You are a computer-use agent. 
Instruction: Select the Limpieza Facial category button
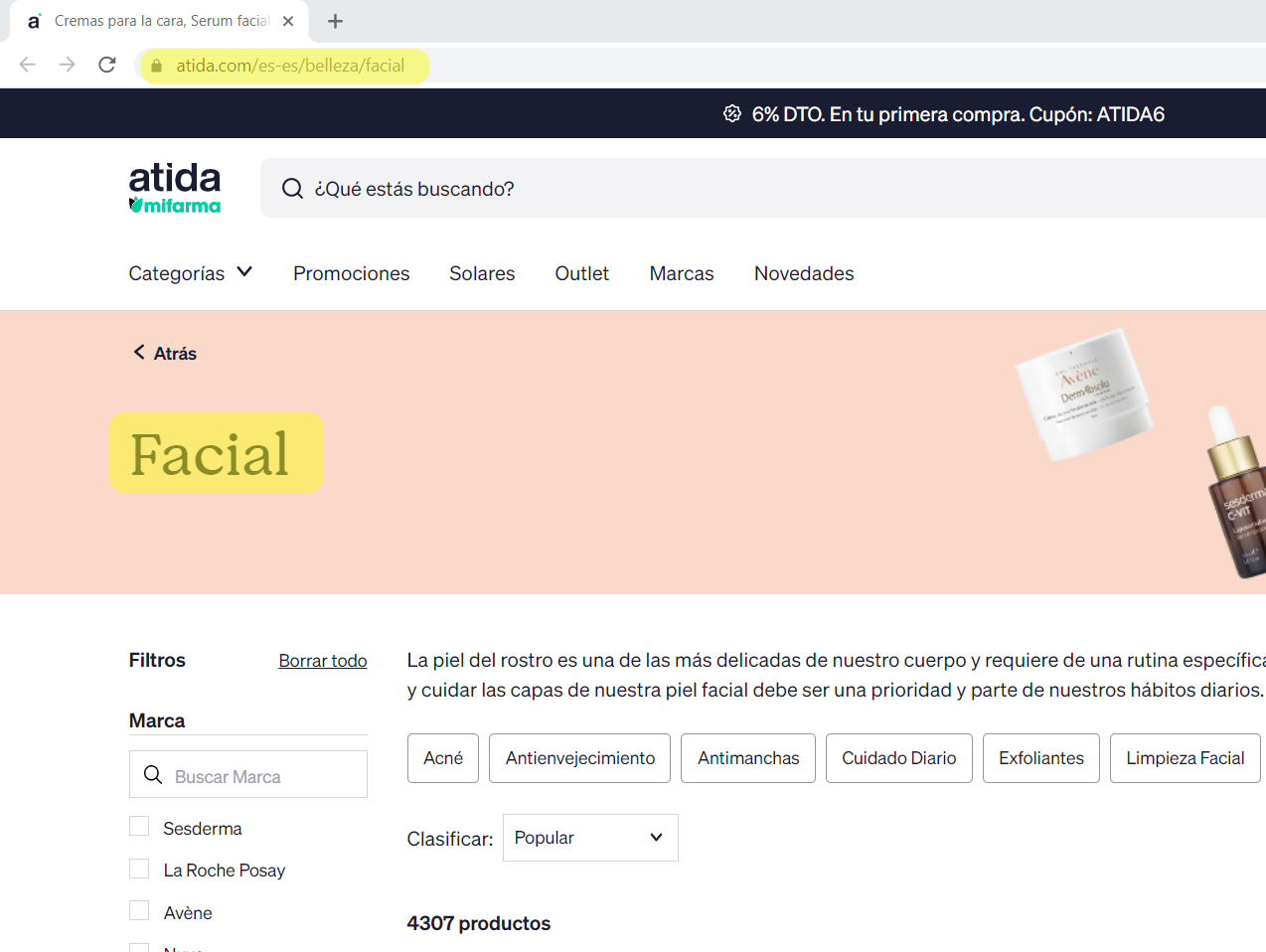[x=1186, y=758]
